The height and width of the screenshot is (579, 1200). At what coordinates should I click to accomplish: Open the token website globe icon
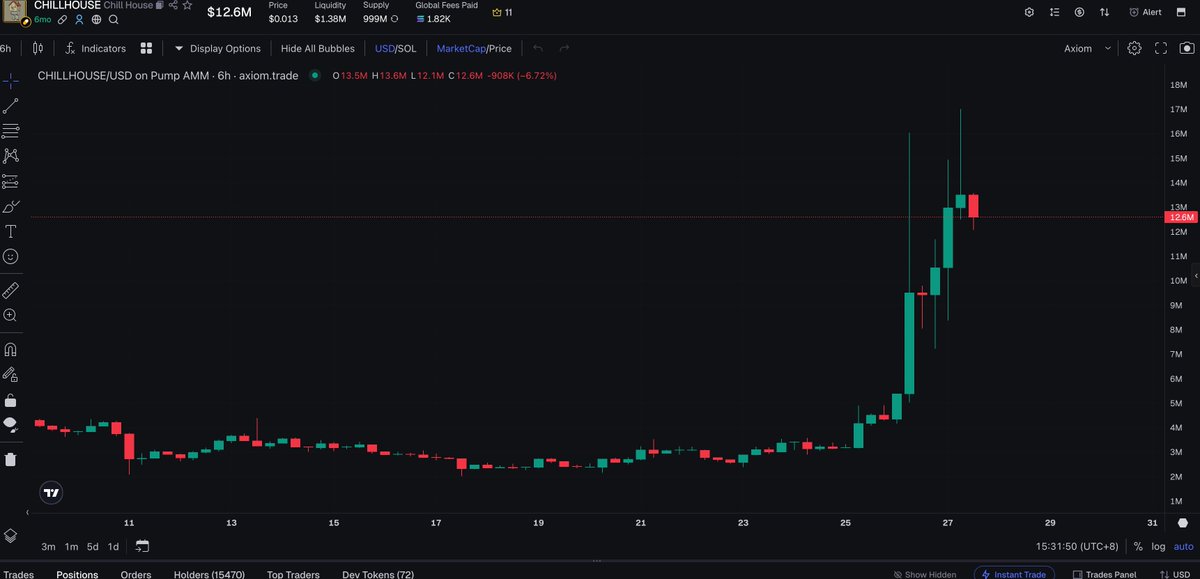[96, 19]
